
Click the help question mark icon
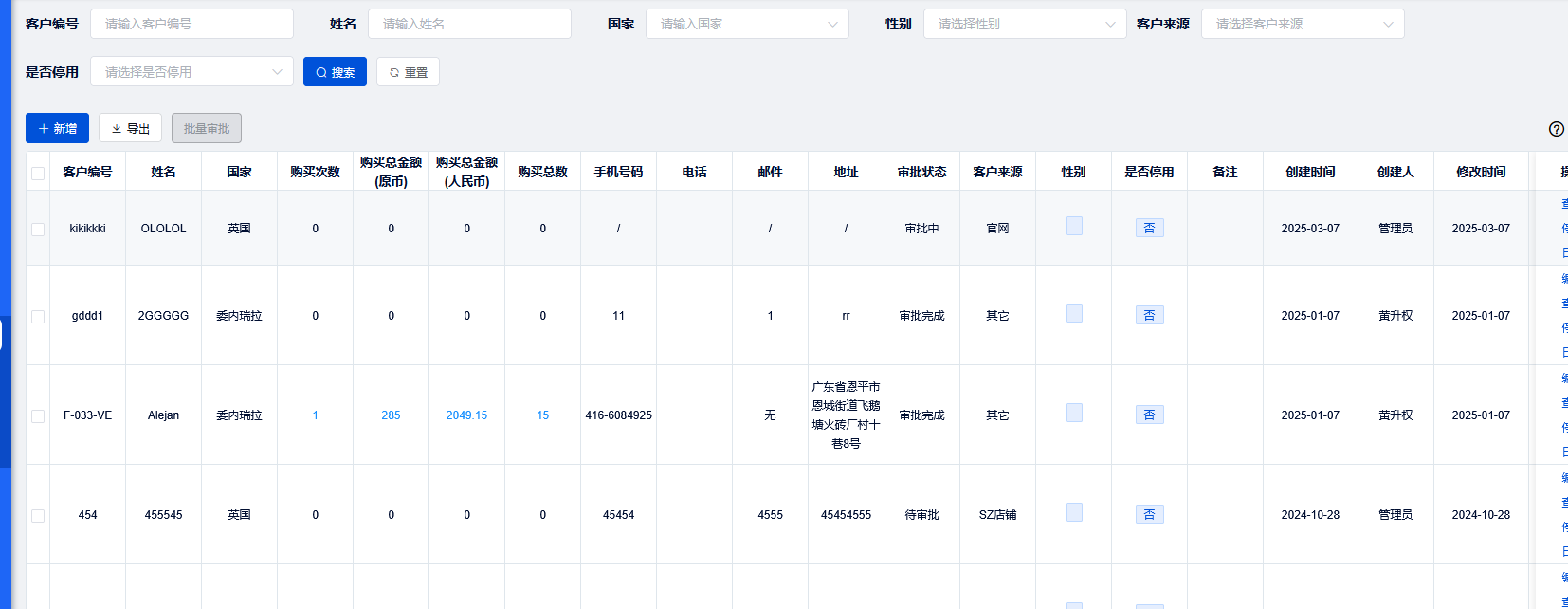coord(1556,129)
